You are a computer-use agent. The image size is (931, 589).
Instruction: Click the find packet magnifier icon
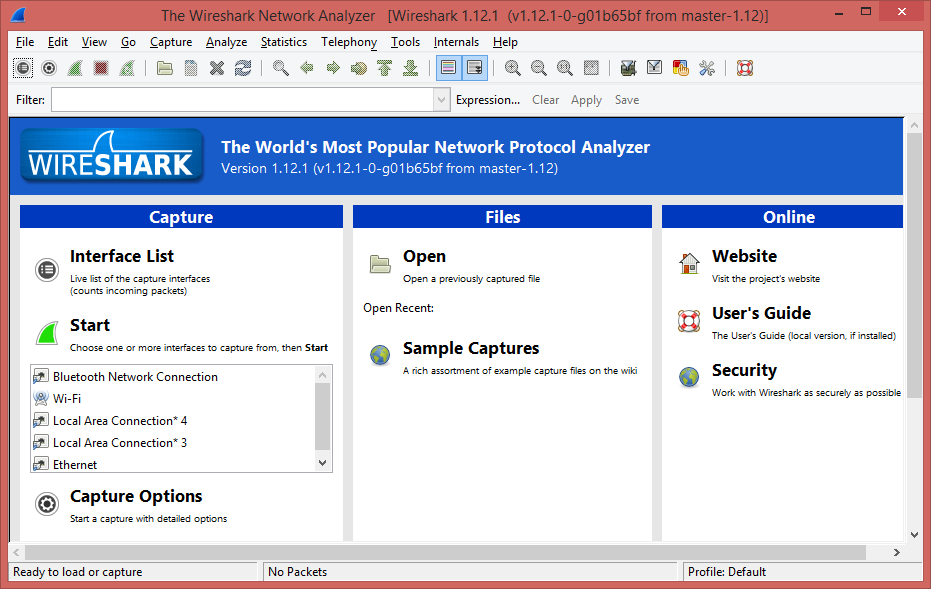coord(281,68)
